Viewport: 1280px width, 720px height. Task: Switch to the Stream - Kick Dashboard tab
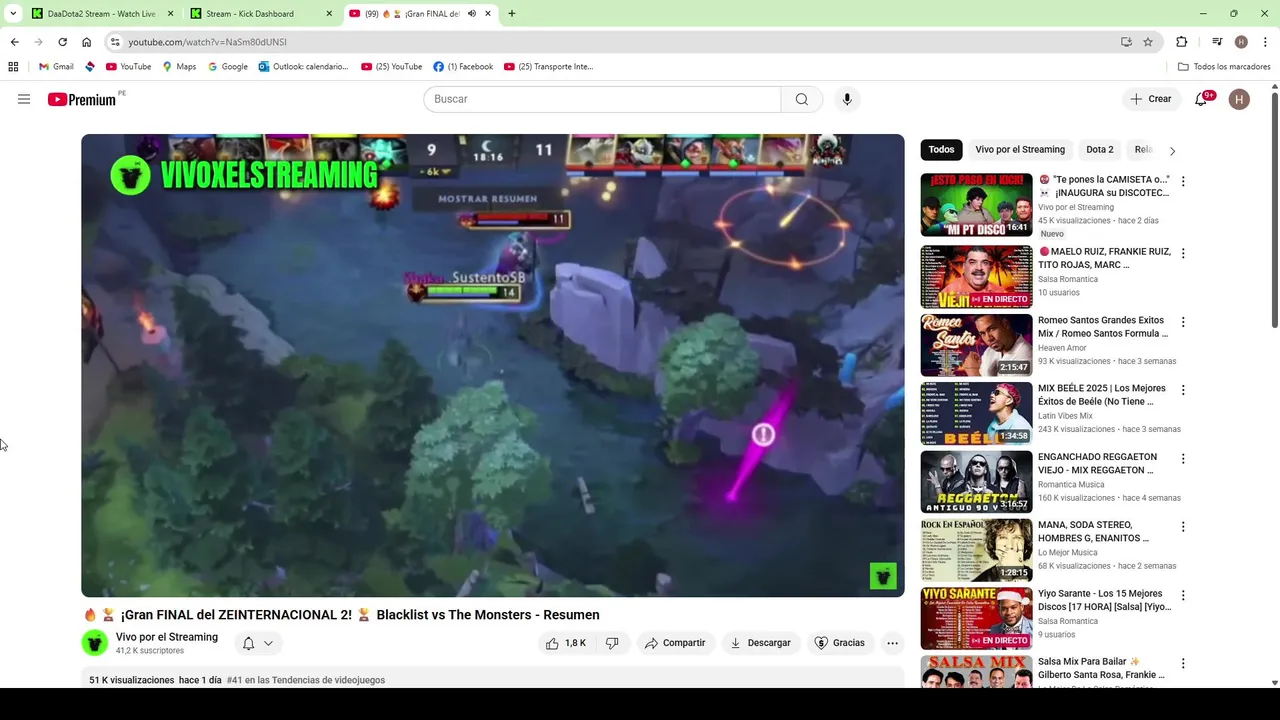tap(262, 14)
